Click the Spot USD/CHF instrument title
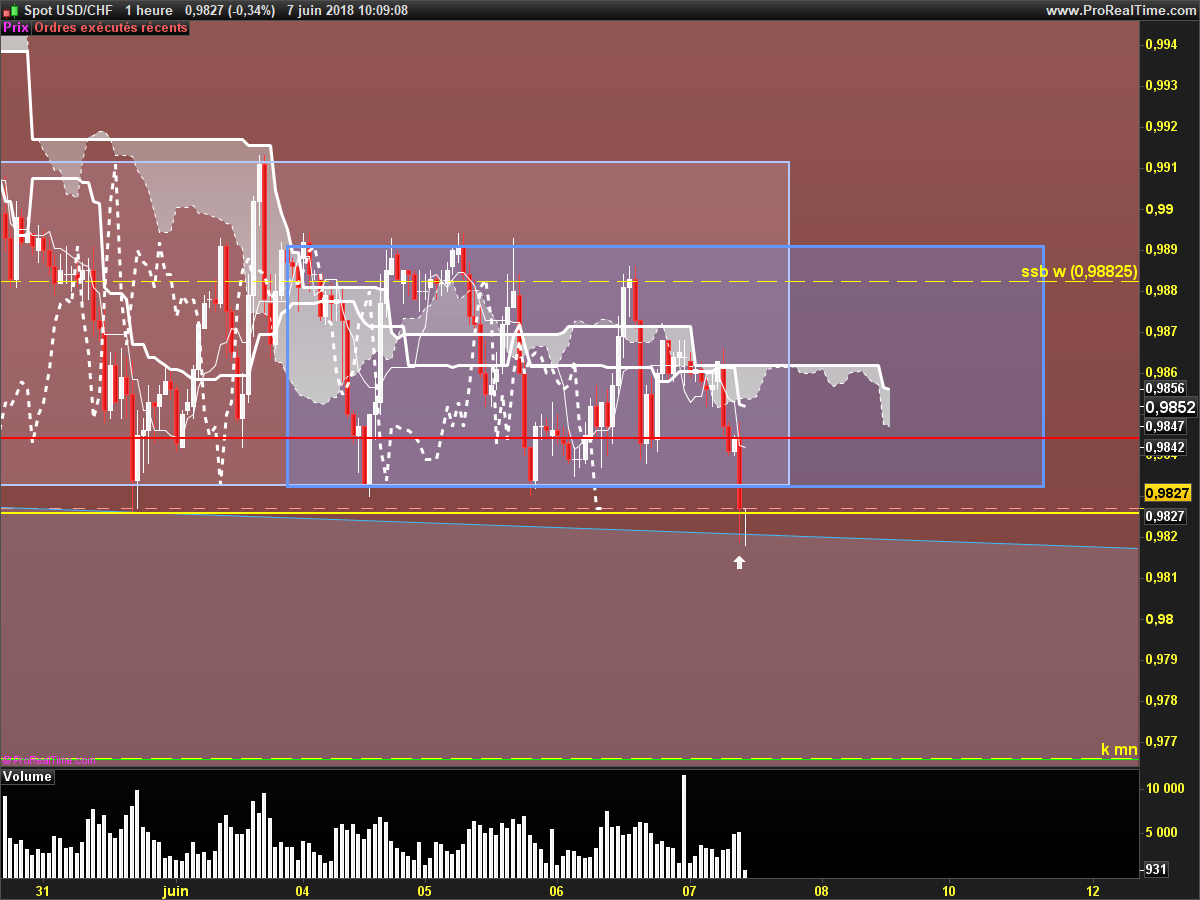The width and height of the screenshot is (1200, 900). pyautogui.click(x=67, y=10)
